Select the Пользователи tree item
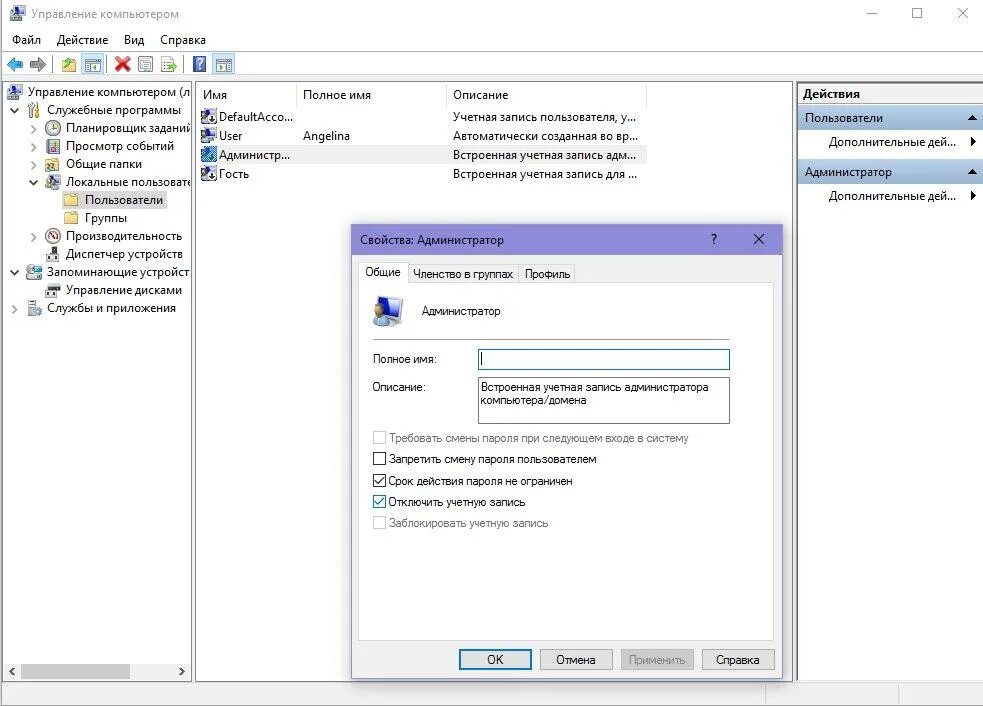This screenshot has width=983, height=706. point(124,200)
